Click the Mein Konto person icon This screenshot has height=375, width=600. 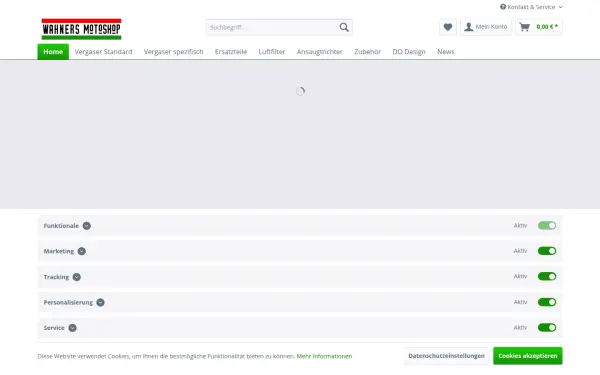coord(468,27)
